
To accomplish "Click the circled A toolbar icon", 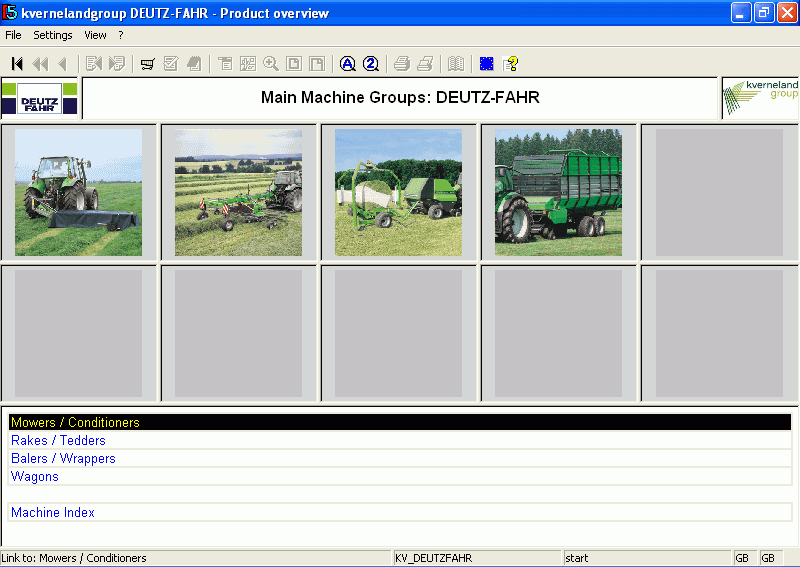I will click(x=347, y=64).
